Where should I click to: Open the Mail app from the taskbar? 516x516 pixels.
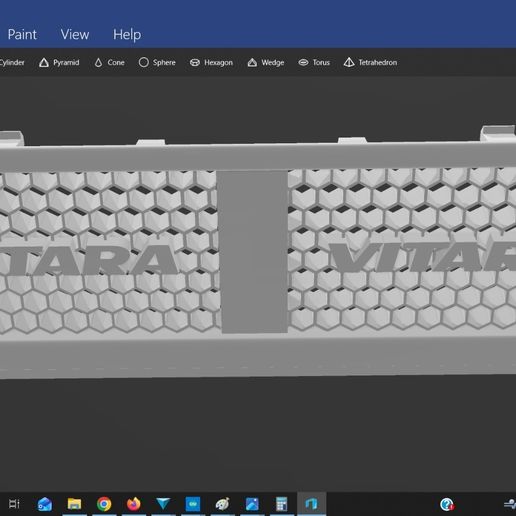pyautogui.click(x=45, y=504)
